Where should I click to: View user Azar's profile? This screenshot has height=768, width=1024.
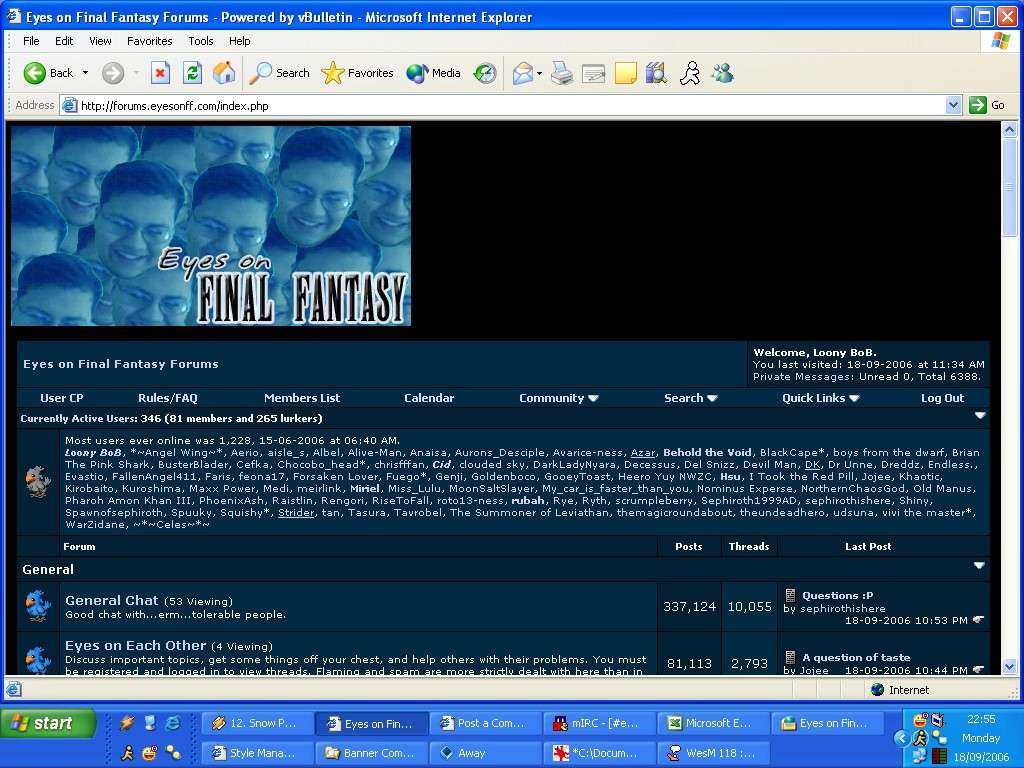pyautogui.click(x=643, y=452)
